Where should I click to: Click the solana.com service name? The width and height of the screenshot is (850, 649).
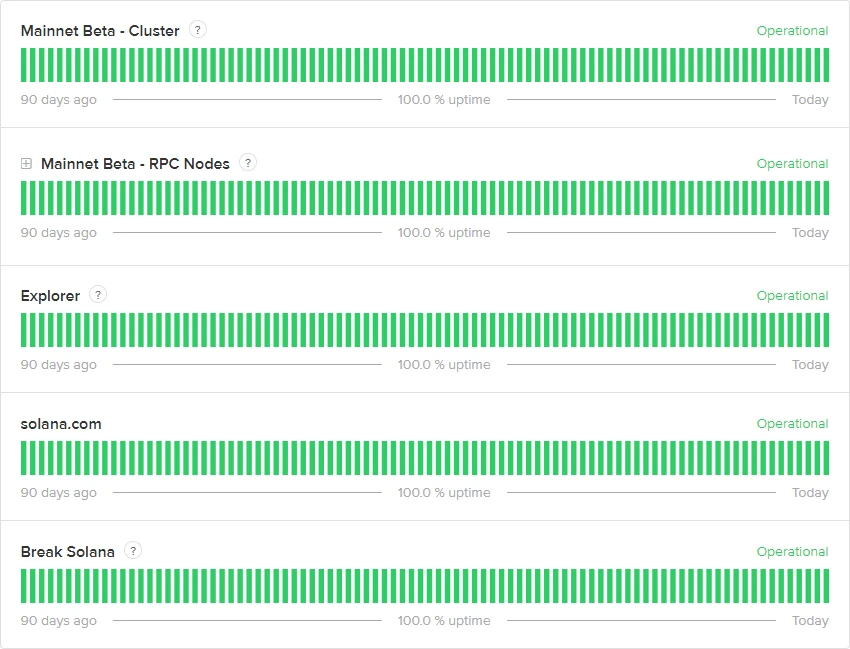point(60,424)
